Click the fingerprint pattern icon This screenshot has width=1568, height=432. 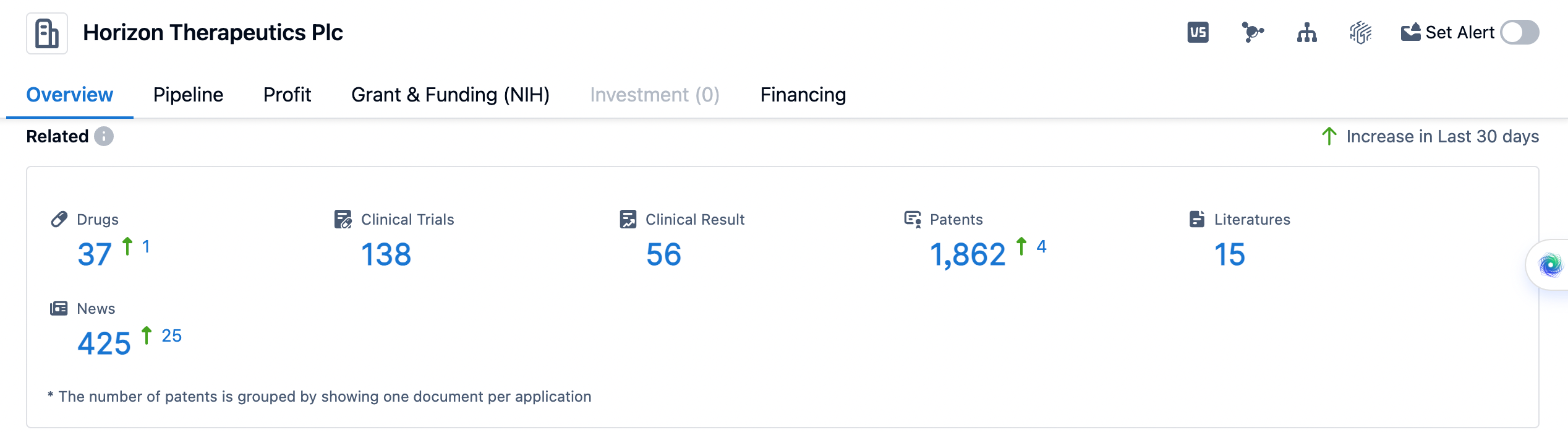(1360, 33)
